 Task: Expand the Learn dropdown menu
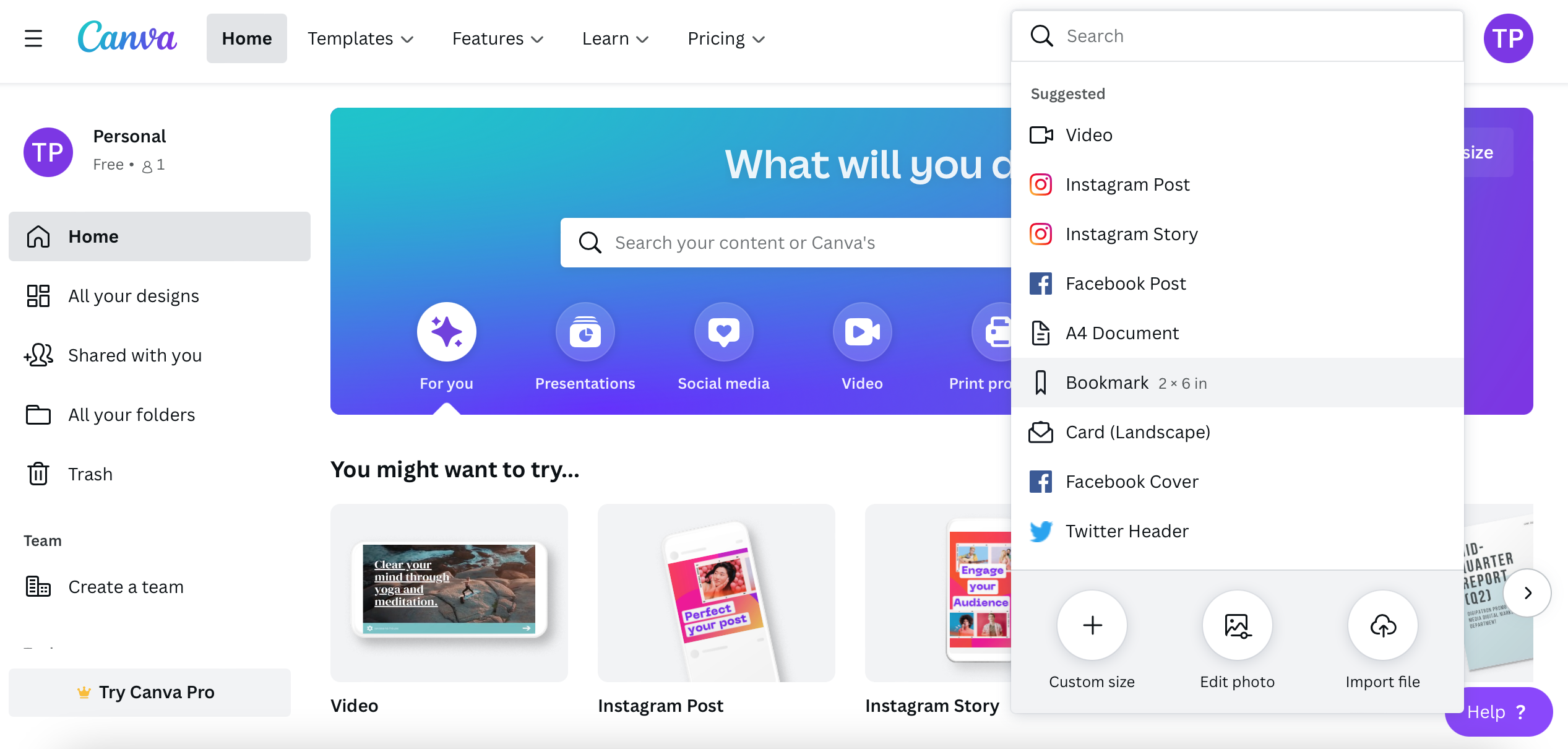click(614, 38)
